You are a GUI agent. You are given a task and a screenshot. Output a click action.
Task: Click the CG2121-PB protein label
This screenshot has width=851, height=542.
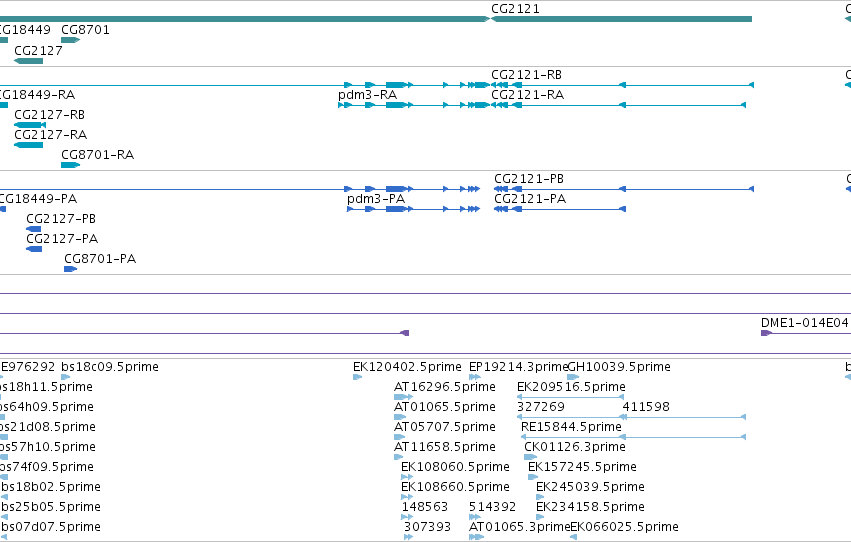click(529, 179)
